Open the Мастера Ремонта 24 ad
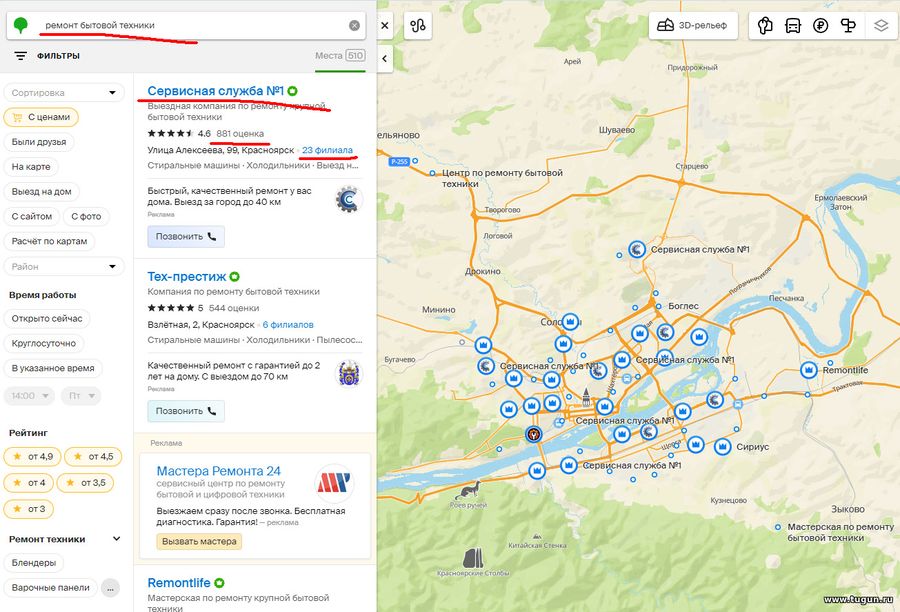 219,471
